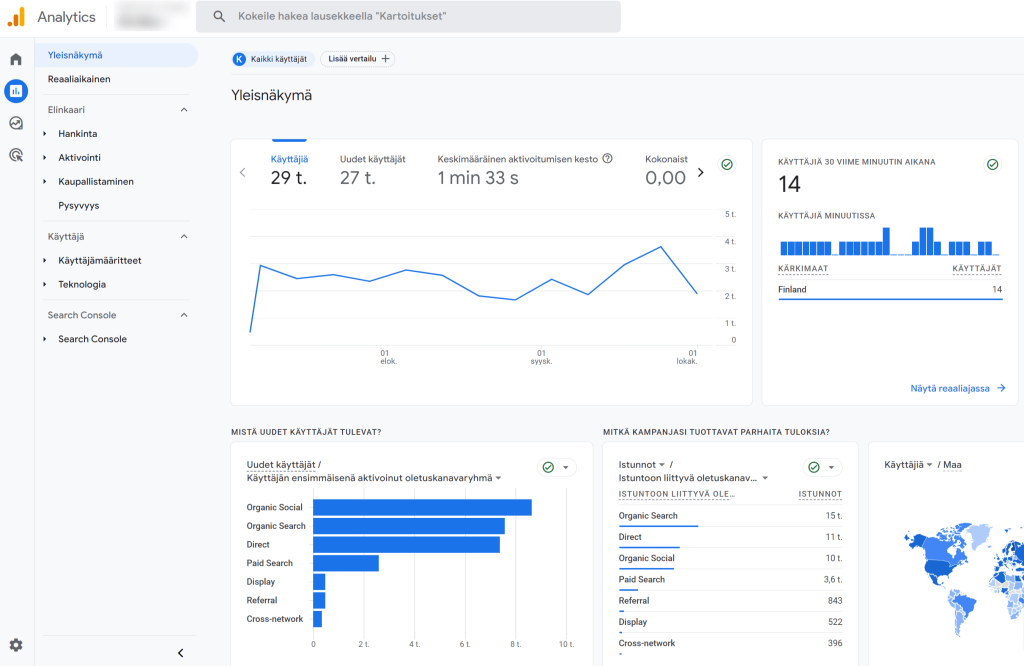Open the Advertising icon in left rail
Viewport: 1024px width, 666px height.
click(x=16, y=155)
